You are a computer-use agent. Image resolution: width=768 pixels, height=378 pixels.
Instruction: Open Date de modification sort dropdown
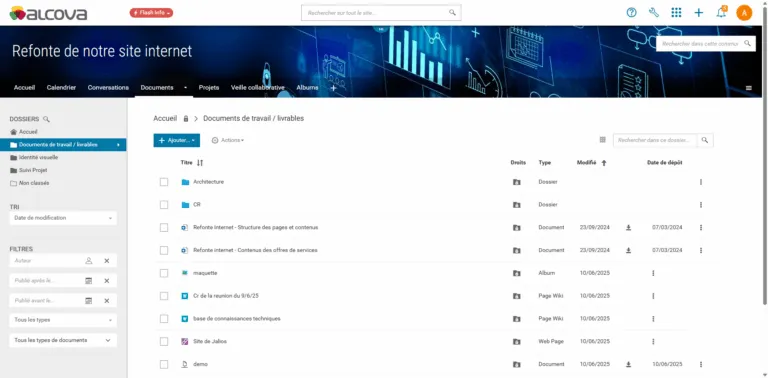click(x=63, y=218)
